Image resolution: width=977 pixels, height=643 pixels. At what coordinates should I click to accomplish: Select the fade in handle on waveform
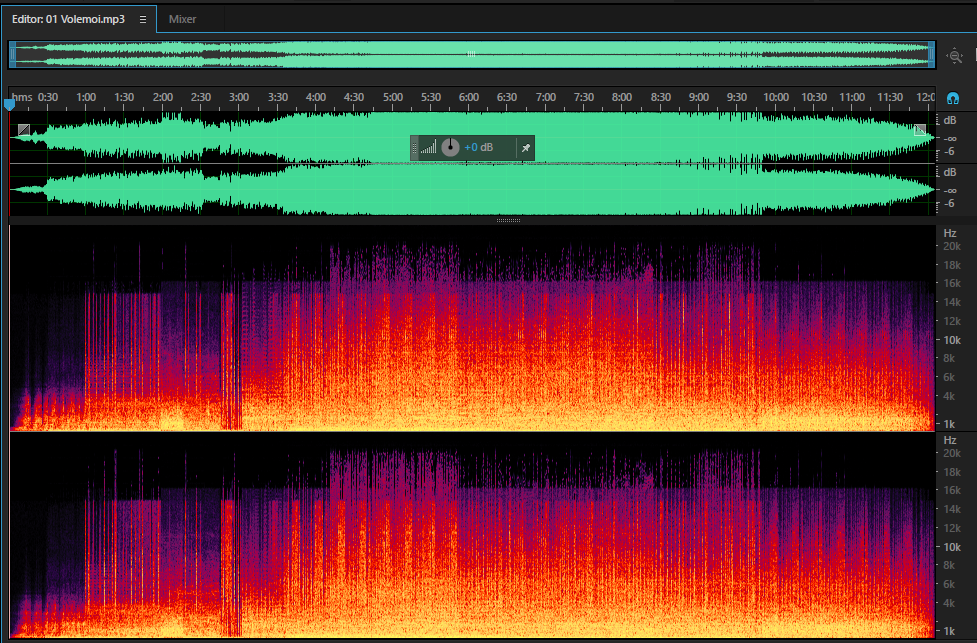pyautogui.click(x=24, y=130)
